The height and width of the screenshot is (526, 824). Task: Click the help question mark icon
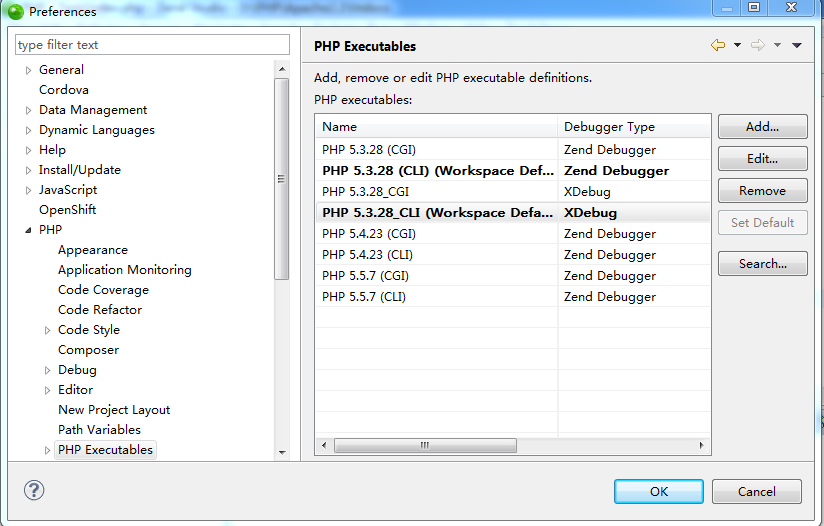click(34, 490)
